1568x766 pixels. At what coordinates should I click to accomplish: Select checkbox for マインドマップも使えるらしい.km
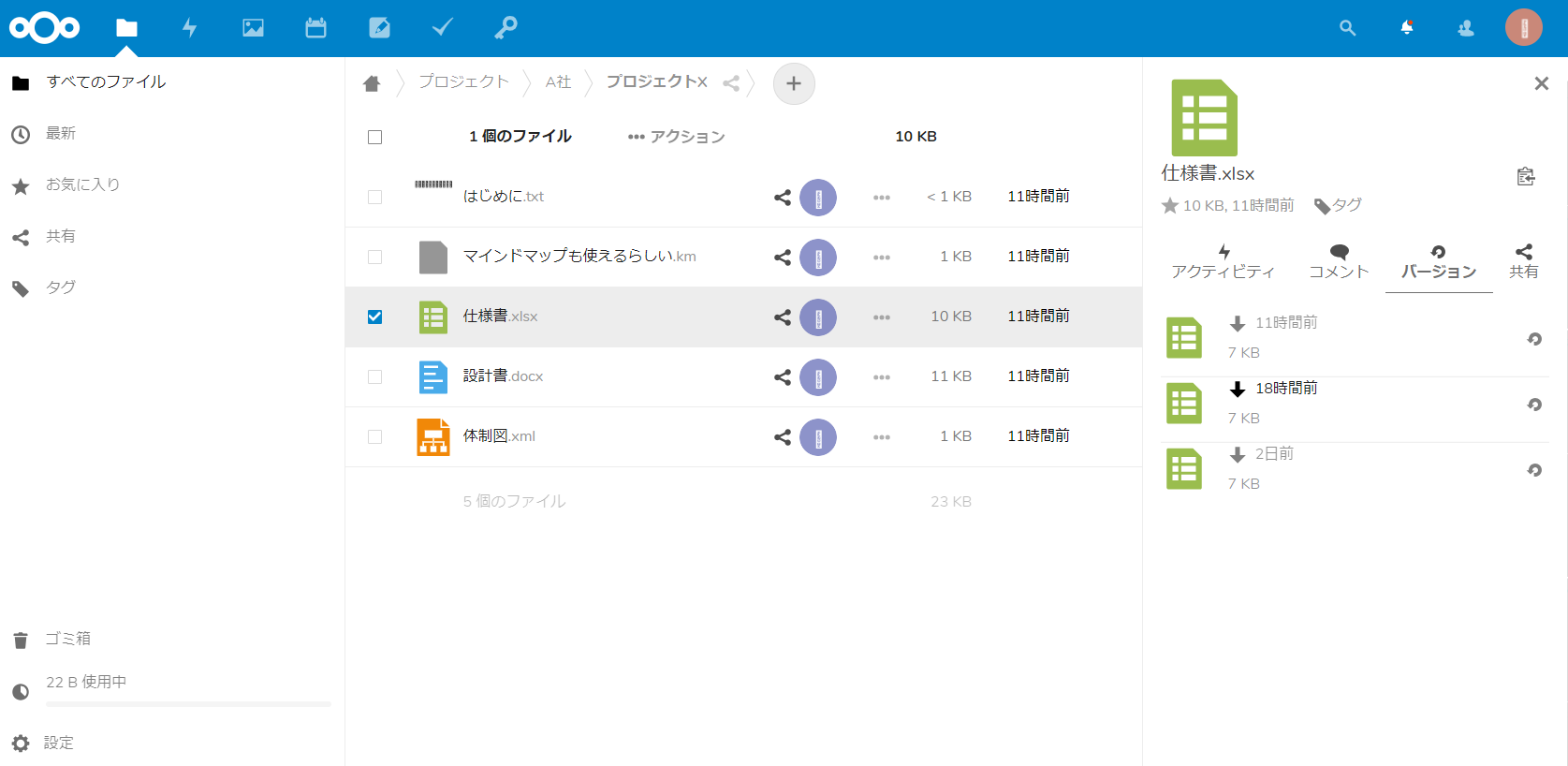[375, 258]
